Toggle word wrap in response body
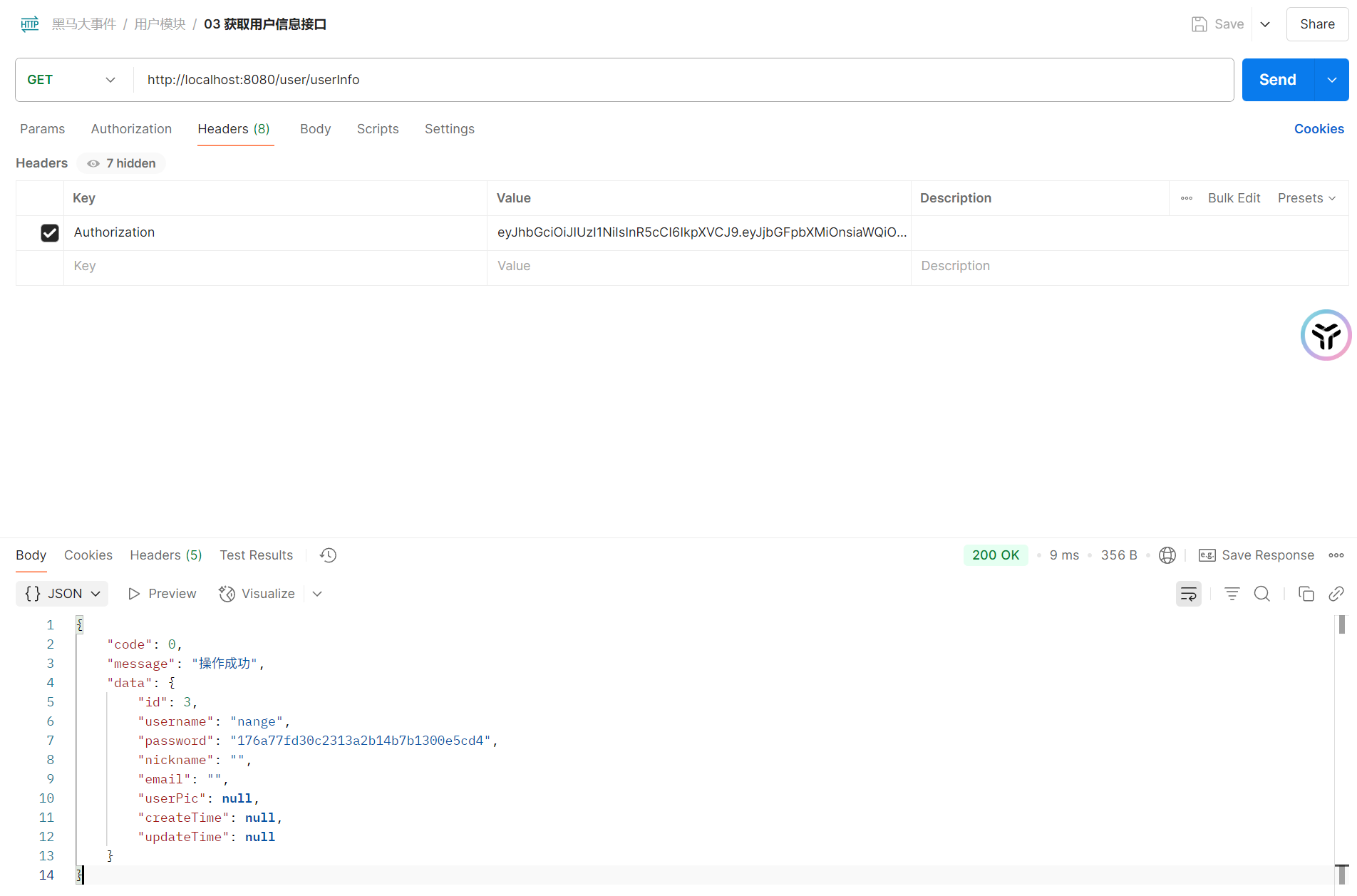Screen dimensions: 1357x896 pyautogui.click(x=1188, y=594)
